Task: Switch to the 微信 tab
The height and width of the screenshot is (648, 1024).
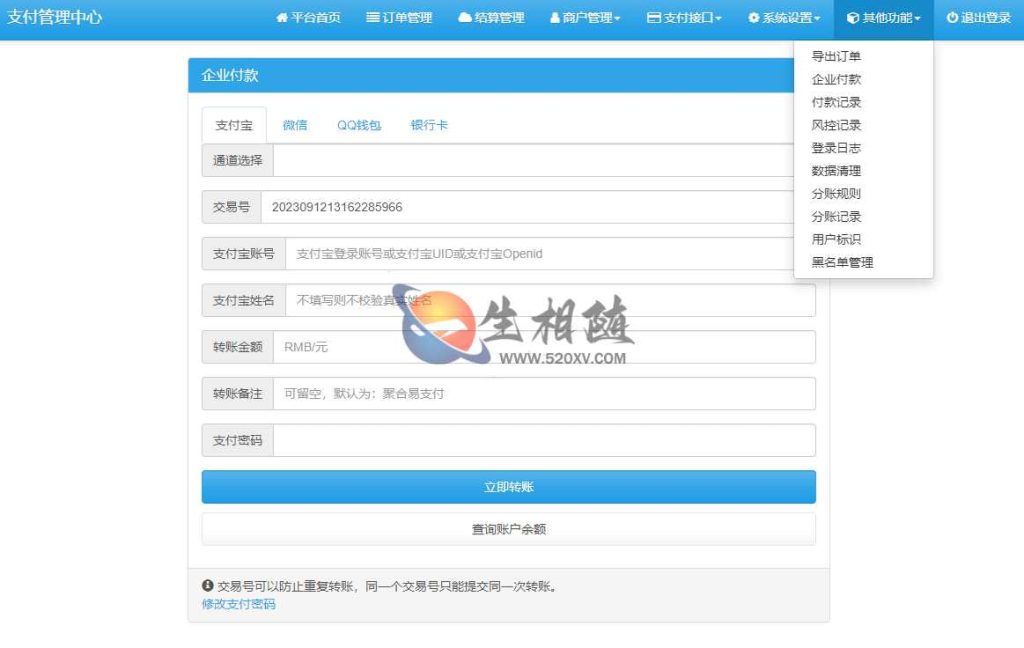Action: tap(297, 124)
